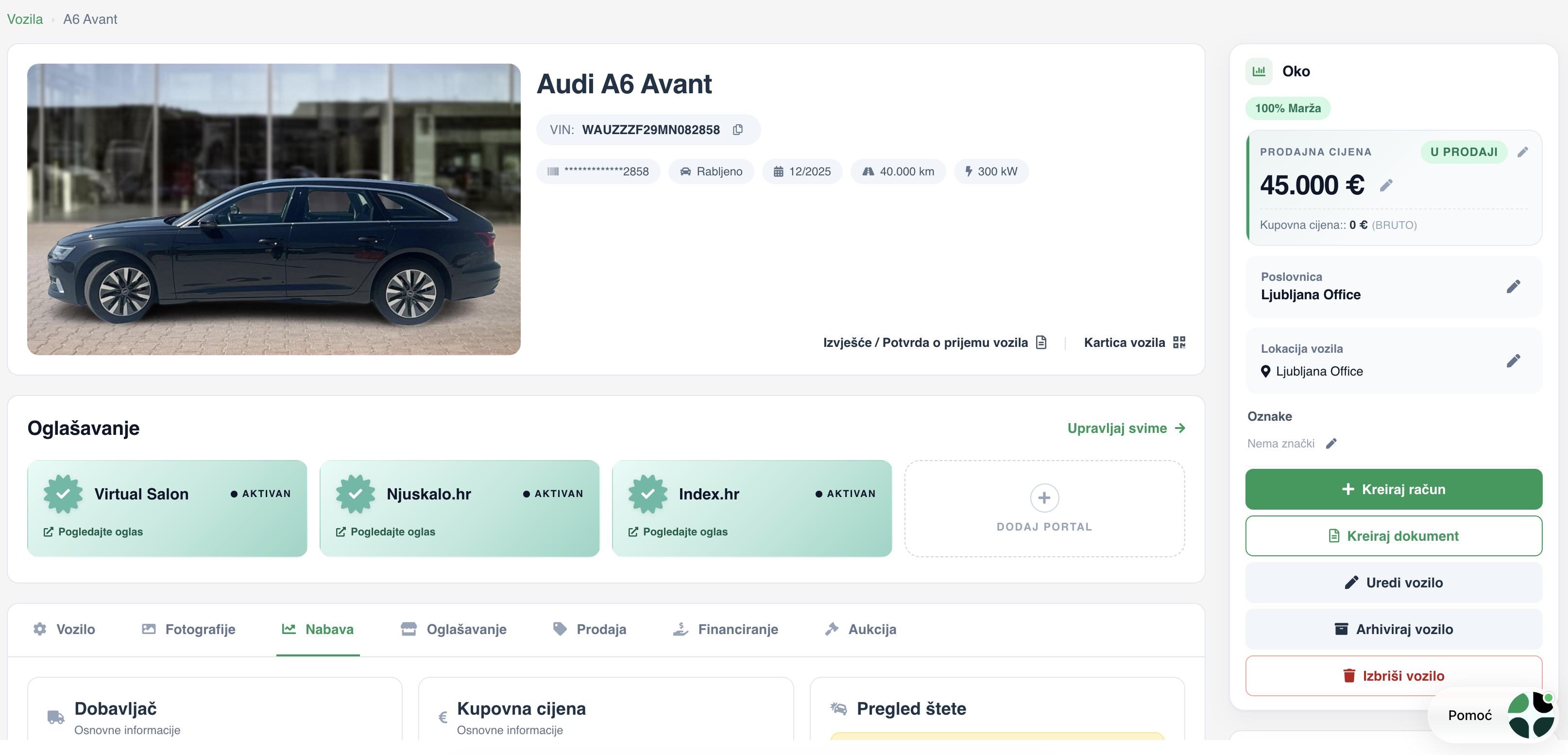The height and width of the screenshot is (755, 1568).
Task: Click the Pomoć help logo icon
Action: point(1531,715)
